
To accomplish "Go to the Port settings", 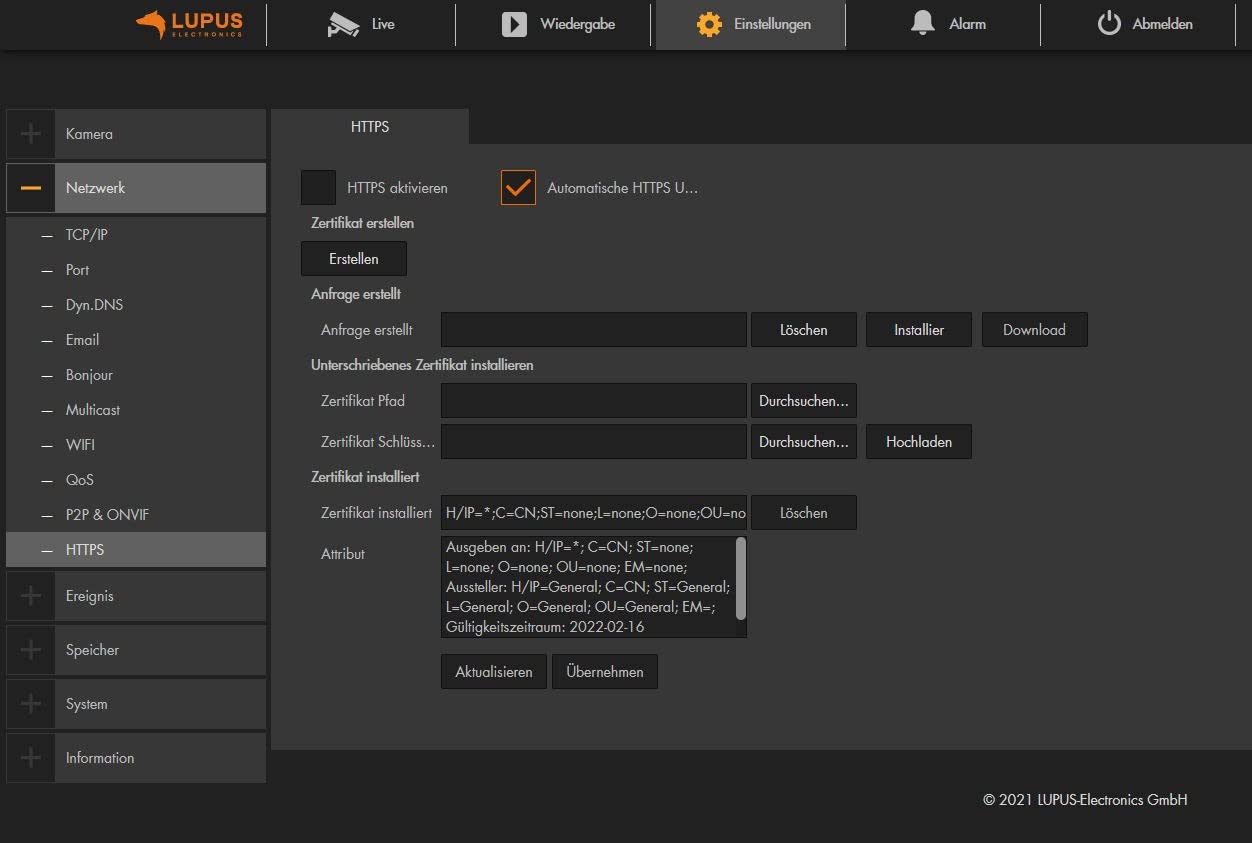I will [x=136, y=270].
